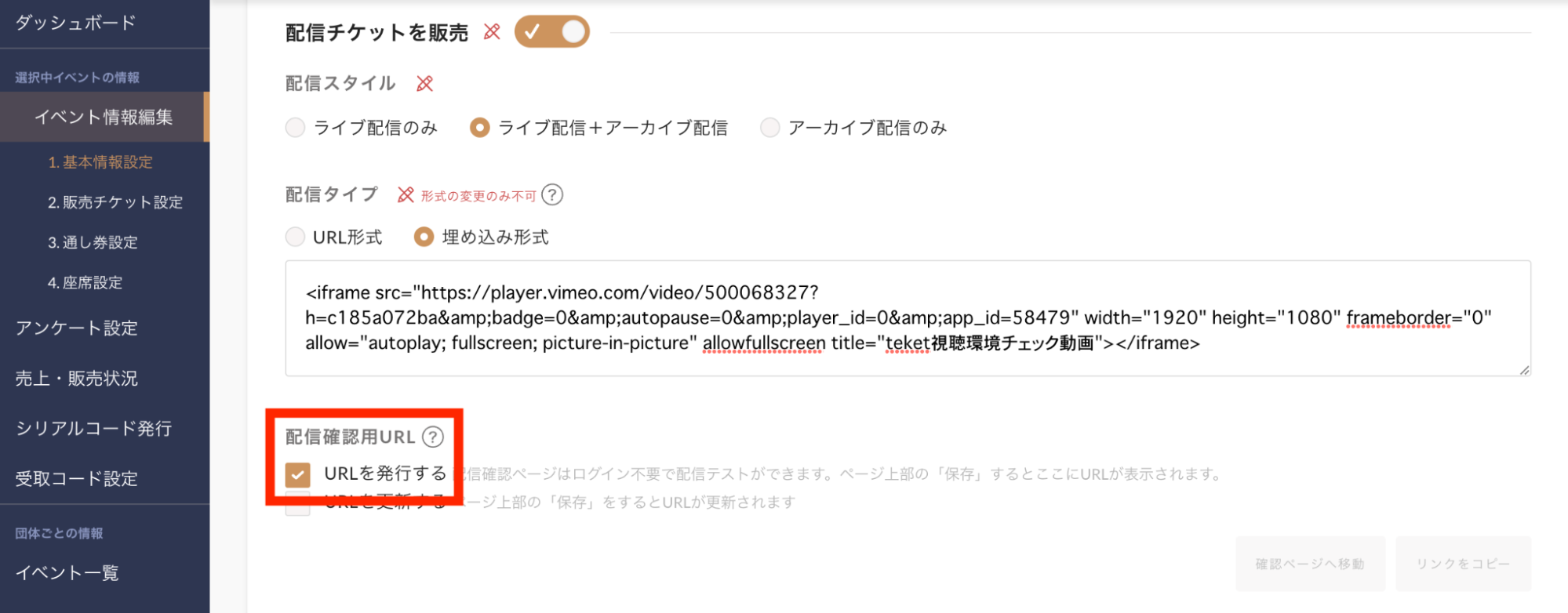Go to 2. 販売チケット設定 submenu
Screen dimensions: 1568x613
[115, 202]
